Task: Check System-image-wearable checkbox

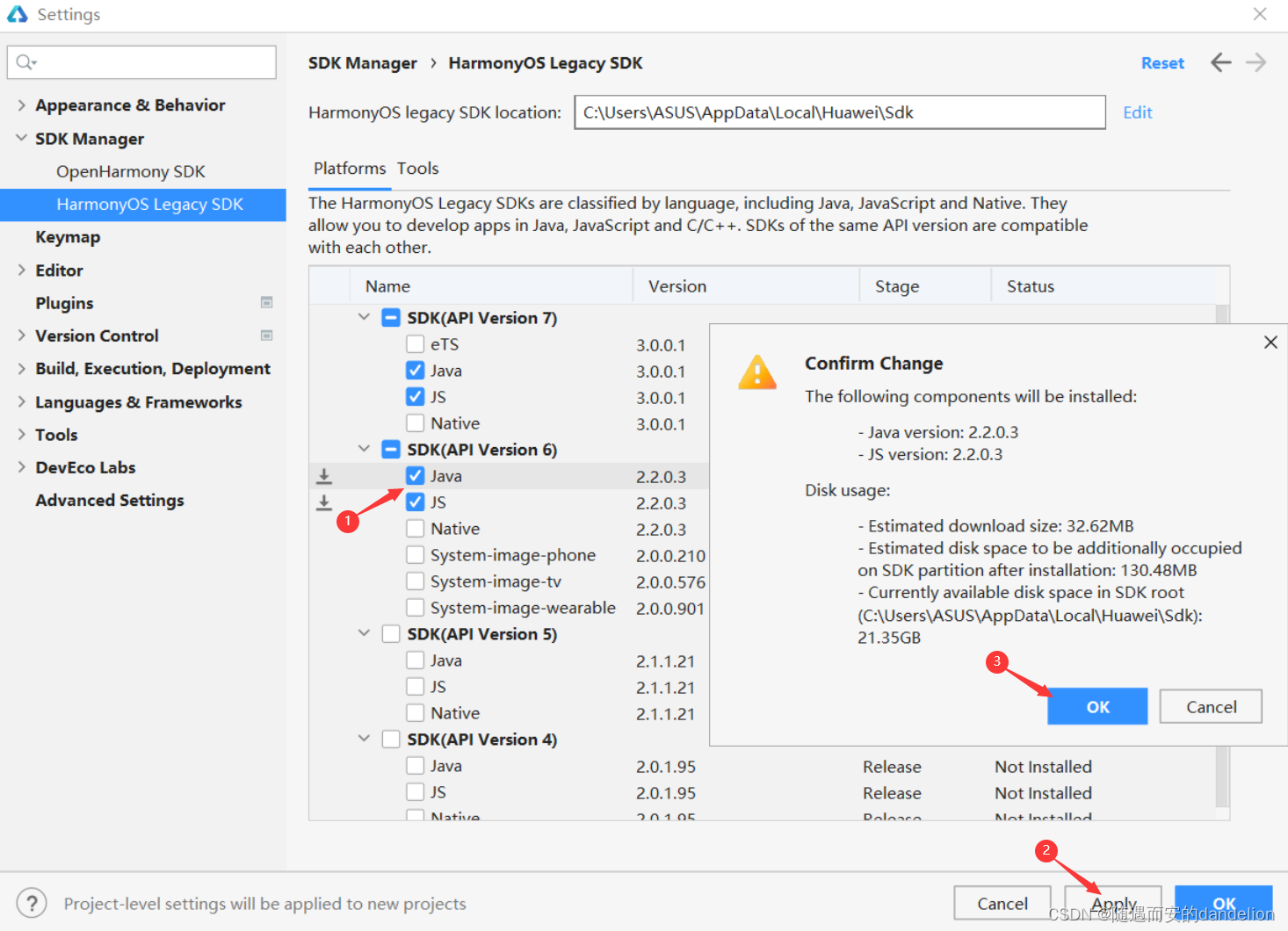Action: [416, 608]
